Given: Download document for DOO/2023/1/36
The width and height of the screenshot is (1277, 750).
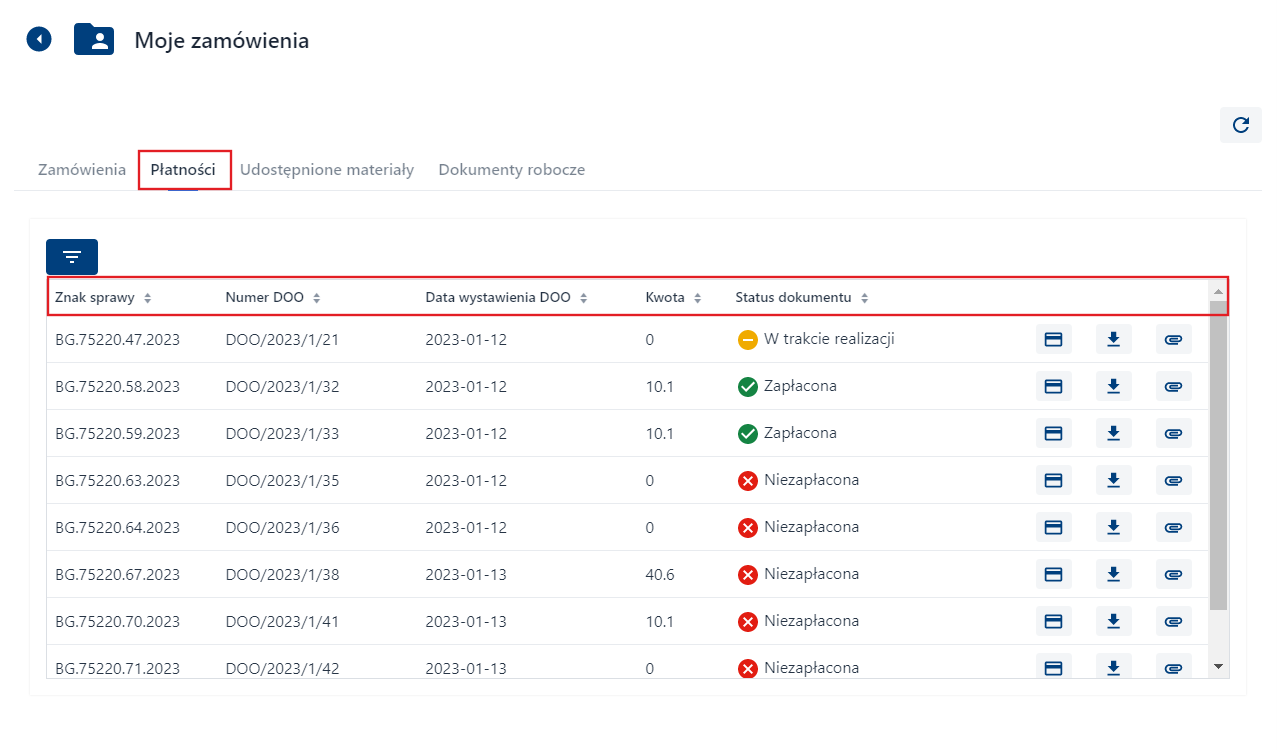Looking at the screenshot, I should click(1113, 527).
